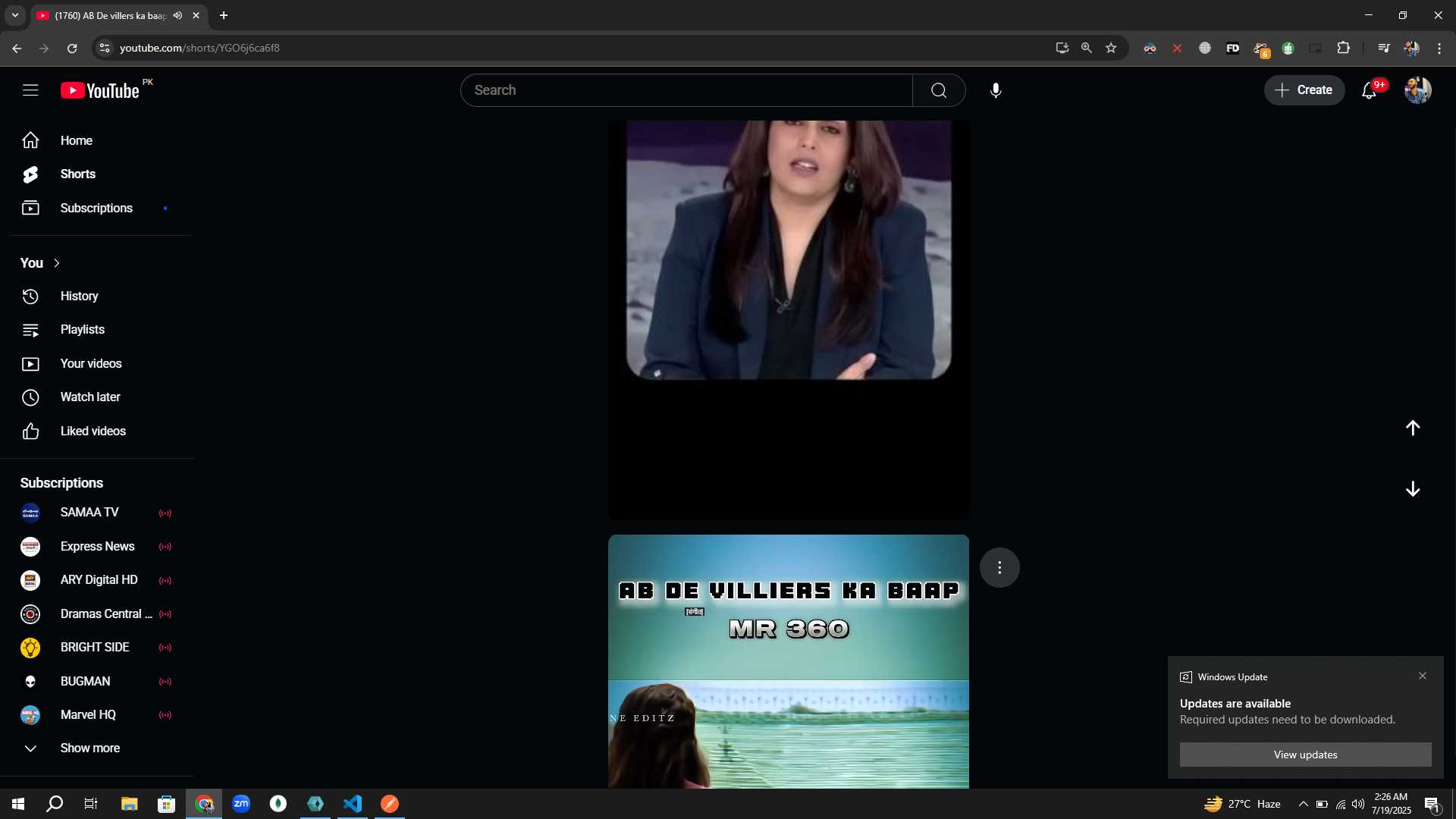The image size is (1456, 819).
Task: Open History in sidebar
Action: (x=97, y=296)
